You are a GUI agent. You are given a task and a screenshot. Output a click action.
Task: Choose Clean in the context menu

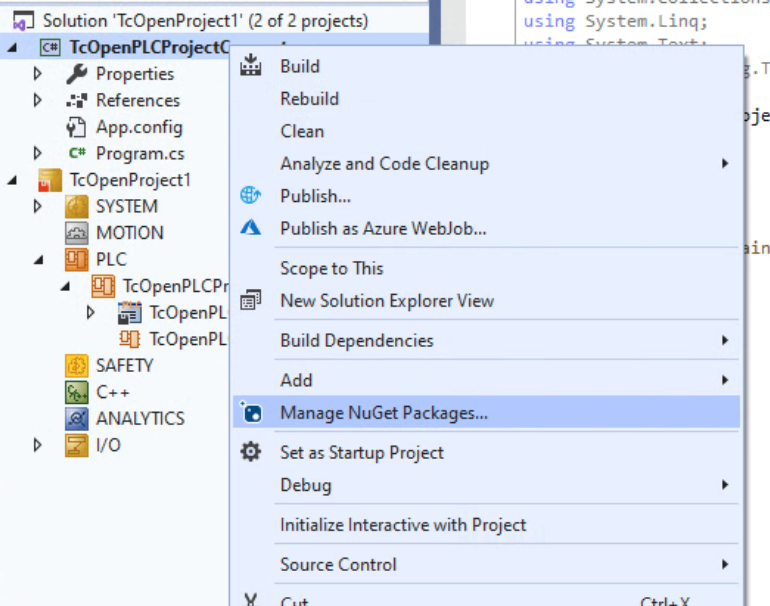(486, 131)
